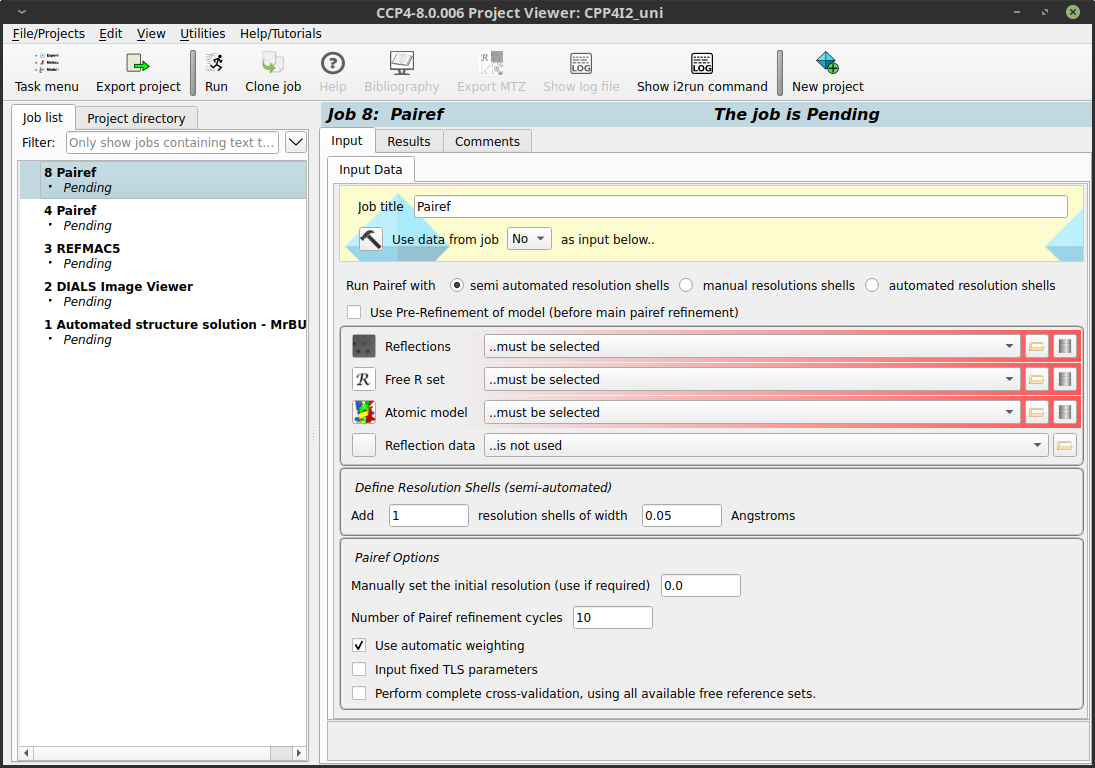Enable complete cross-validation checkbox

[359, 693]
